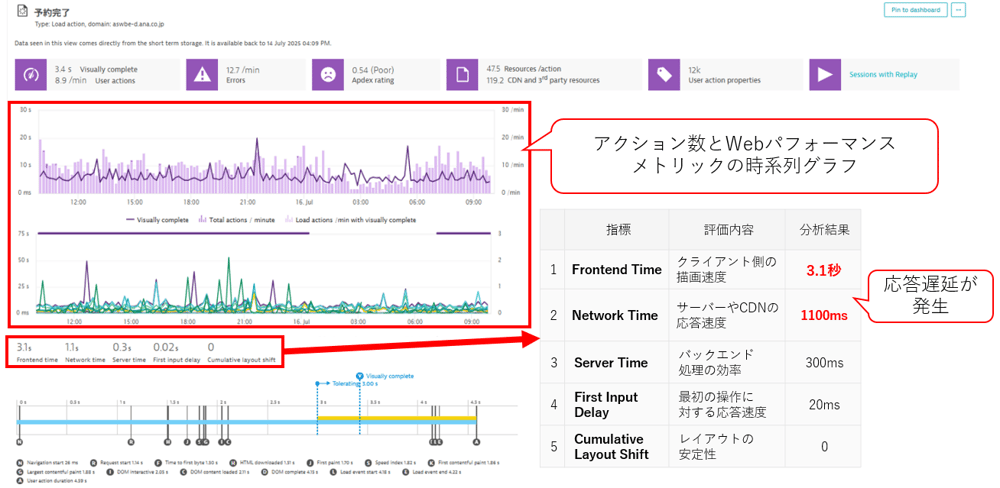Click 'Load event start 4.18 s' legend item
Viewport: 1000px width, 488px height.
coord(361,471)
